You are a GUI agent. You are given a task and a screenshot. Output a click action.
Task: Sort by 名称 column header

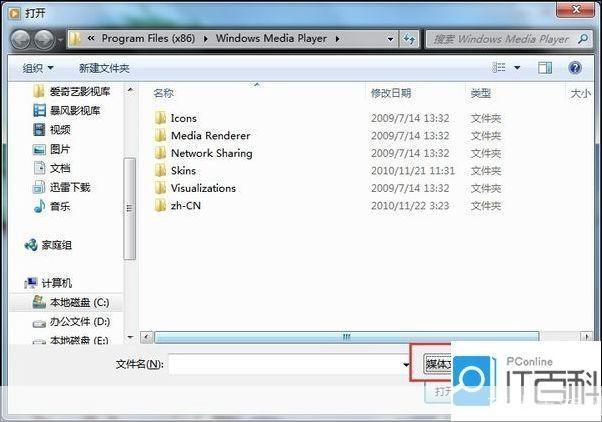pyautogui.click(x=164, y=93)
